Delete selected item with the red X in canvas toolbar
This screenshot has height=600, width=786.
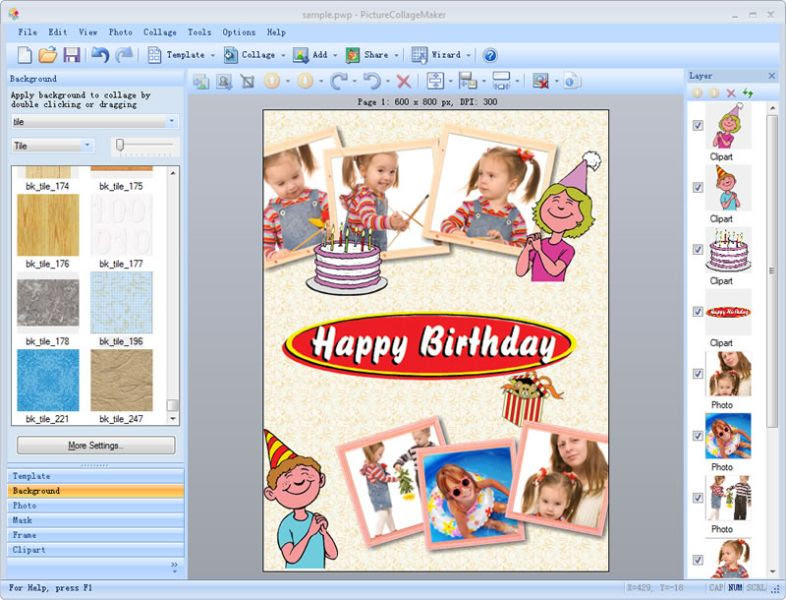403,82
